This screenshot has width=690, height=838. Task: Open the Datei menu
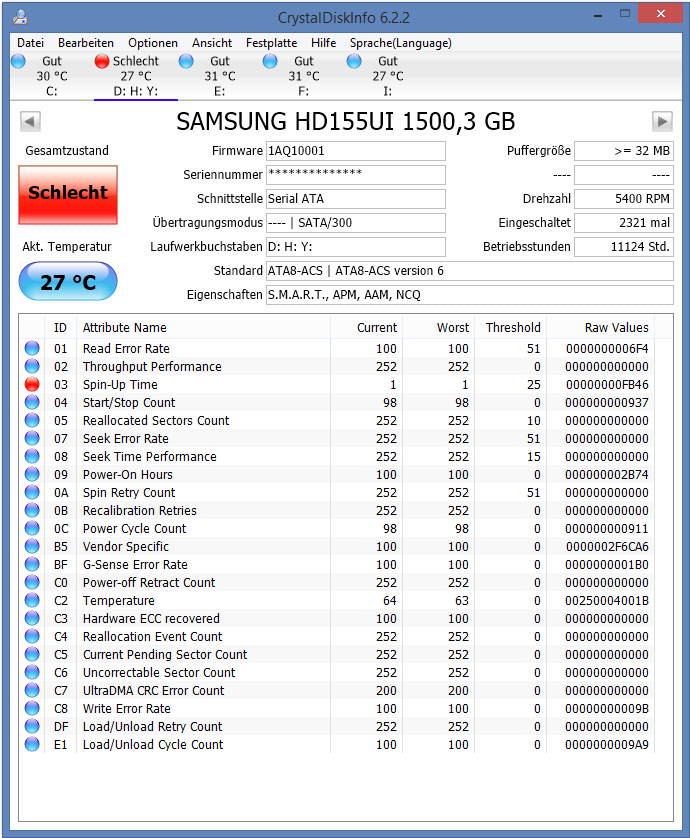pyautogui.click(x=30, y=43)
